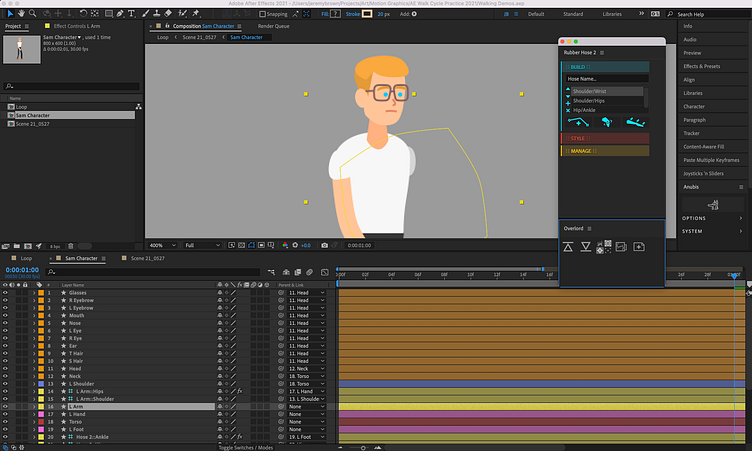Open the 400% magnification dropdown
The image size is (752, 451).
click(x=161, y=245)
